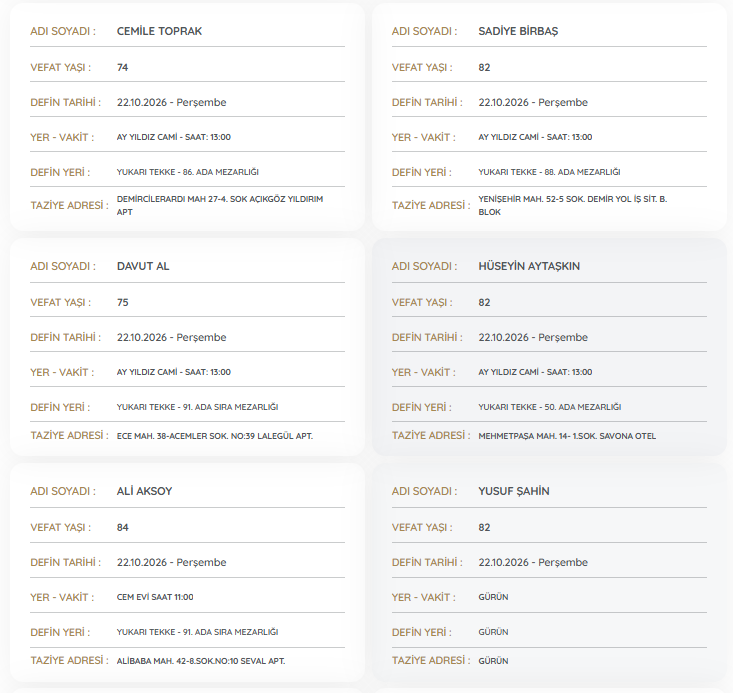
Task: Select the name YUSUF ŞAHİN
Action: coord(514,491)
